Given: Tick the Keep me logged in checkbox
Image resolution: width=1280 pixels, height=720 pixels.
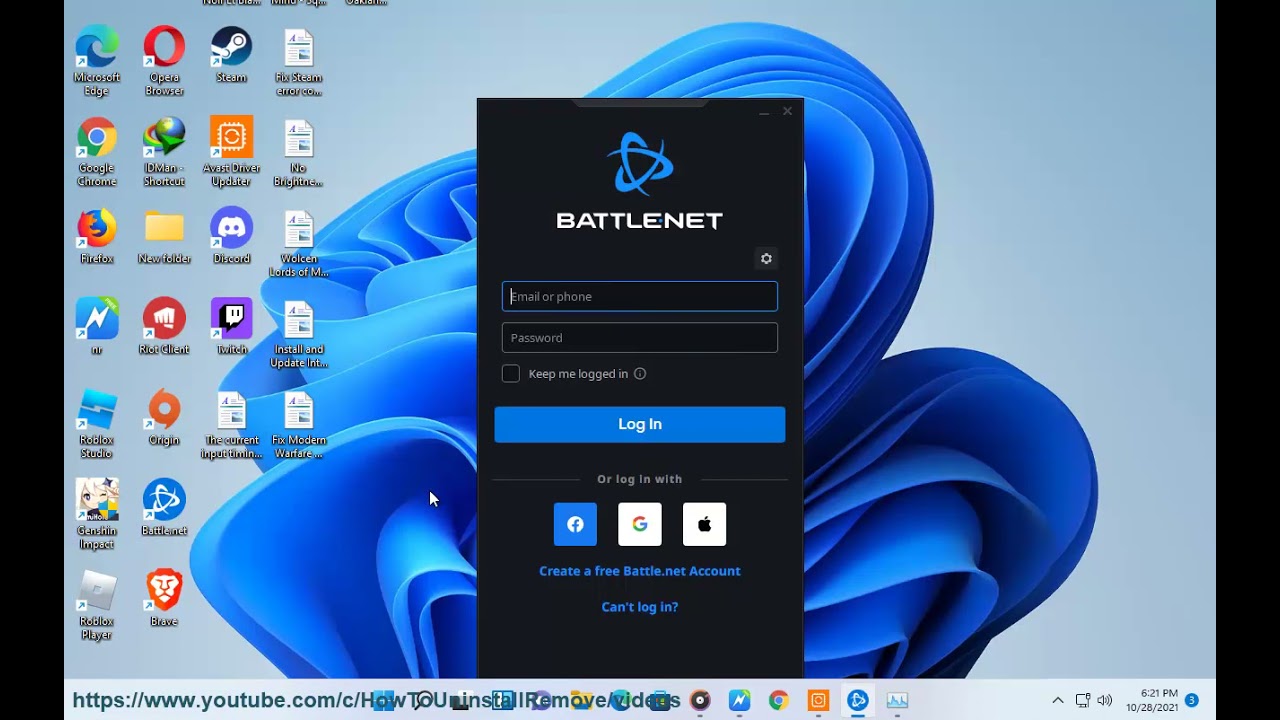Looking at the screenshot, I should pyautogui.click(x=511, y=374).
